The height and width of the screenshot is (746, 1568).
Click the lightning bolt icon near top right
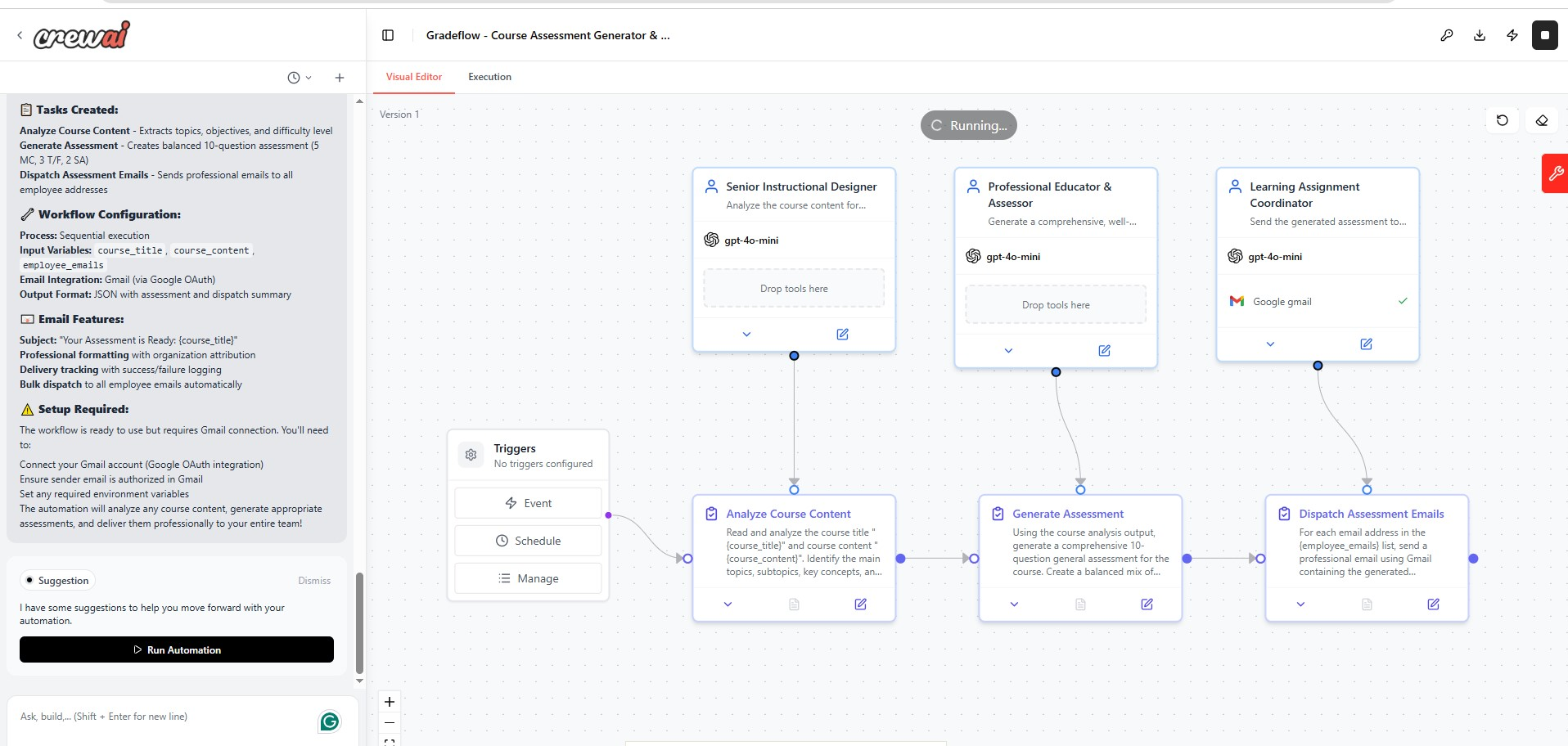tap(1512, 35)
